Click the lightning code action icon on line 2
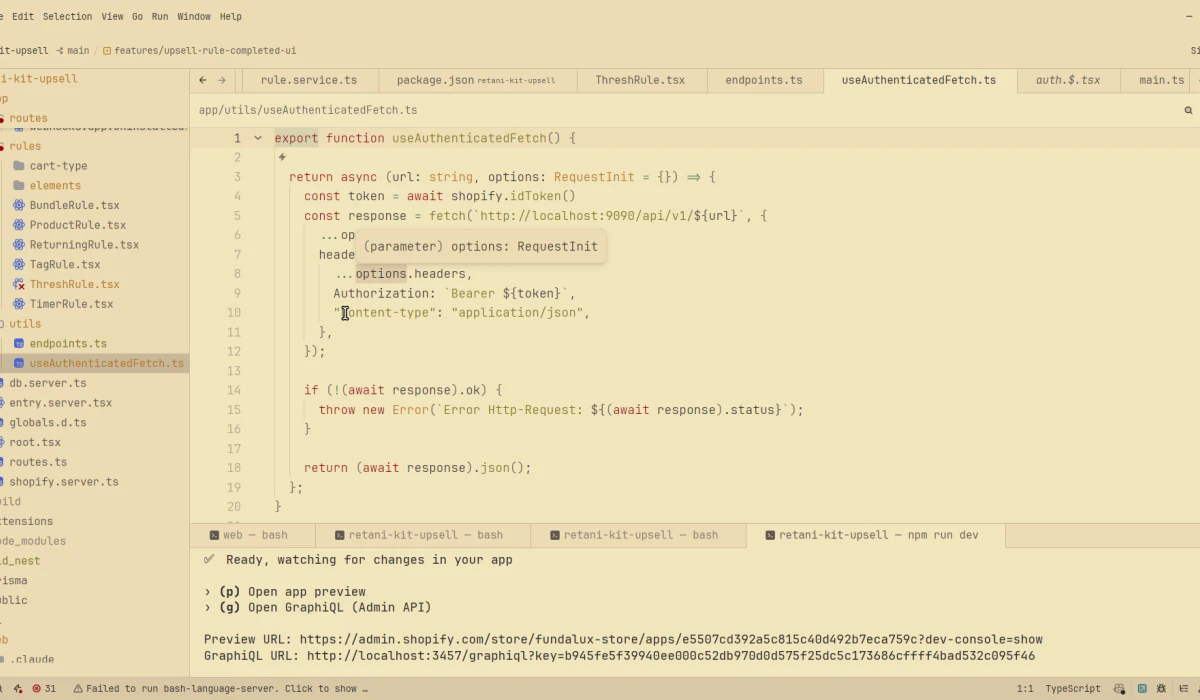This screenshot has width=1200, height=700. tap(282, 157)
